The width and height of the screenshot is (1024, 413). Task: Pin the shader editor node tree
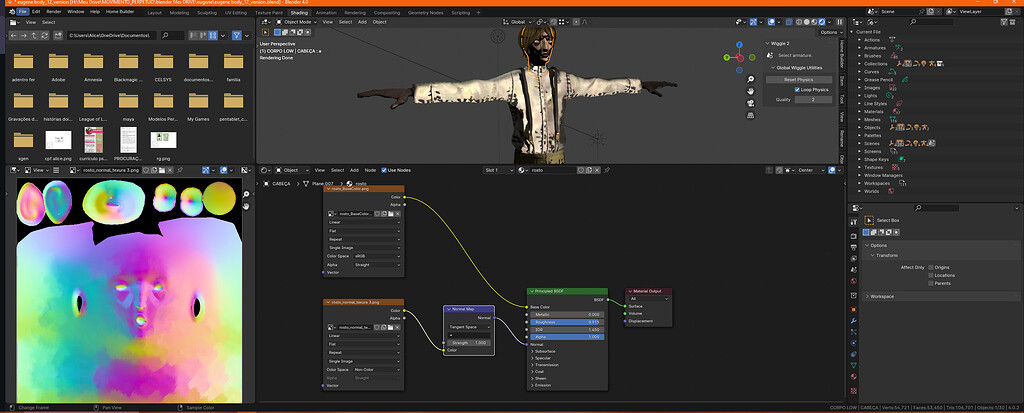pyautogui.click(x=607, y=170)
